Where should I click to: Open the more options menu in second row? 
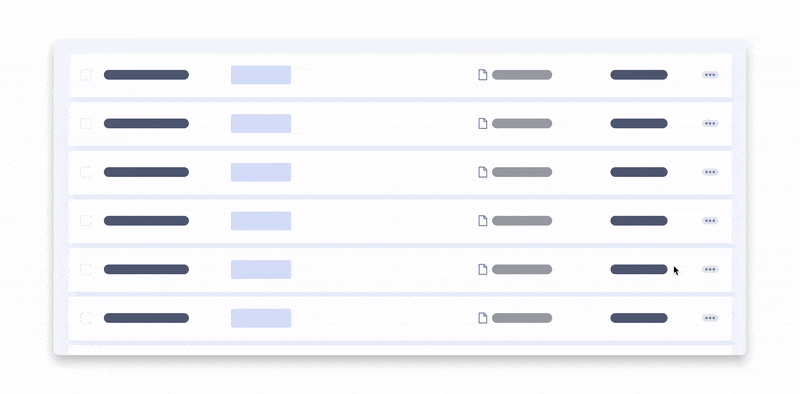tap(710, 124)
